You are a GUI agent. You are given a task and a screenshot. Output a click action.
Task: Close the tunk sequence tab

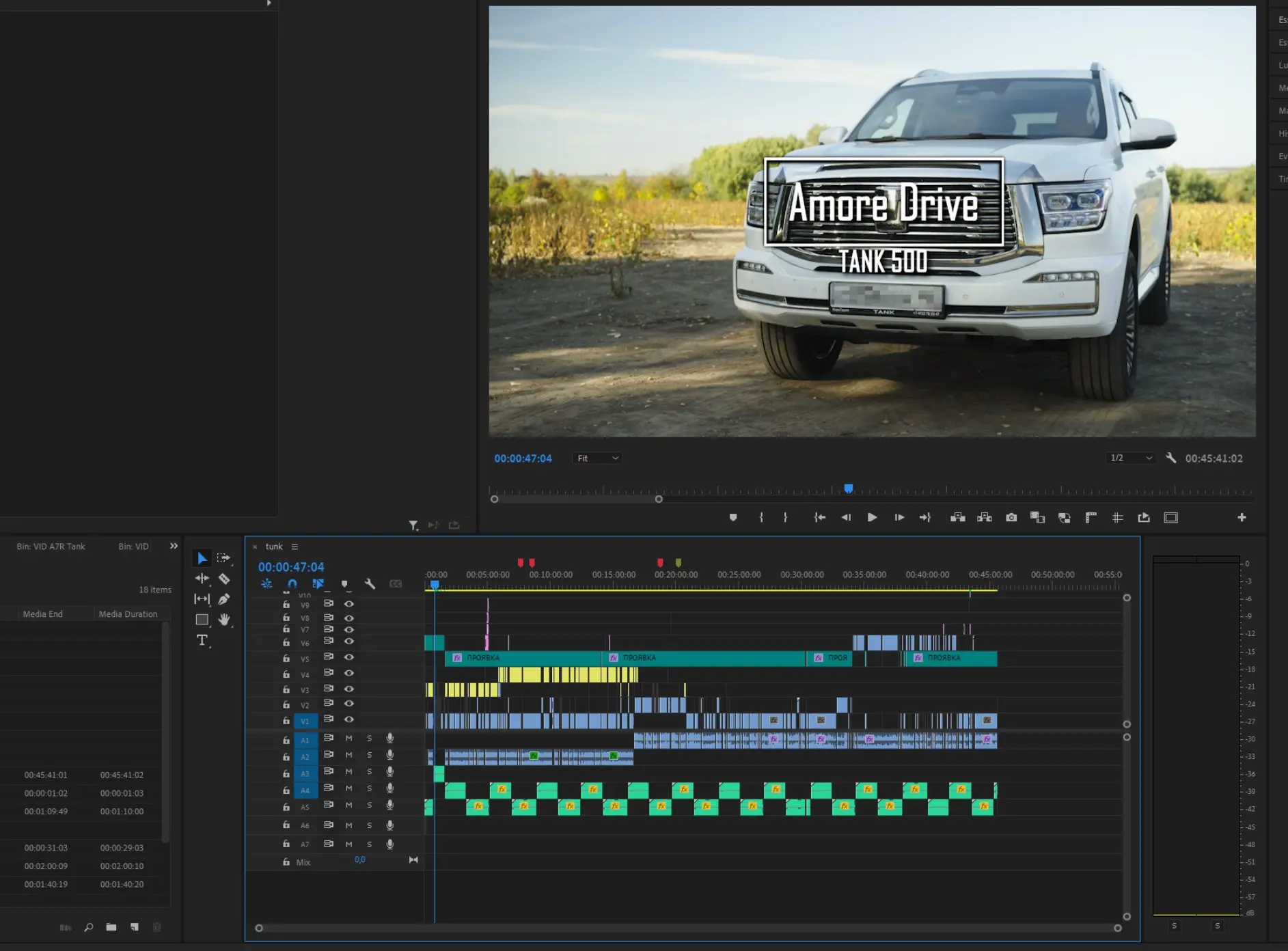(255, 547)
